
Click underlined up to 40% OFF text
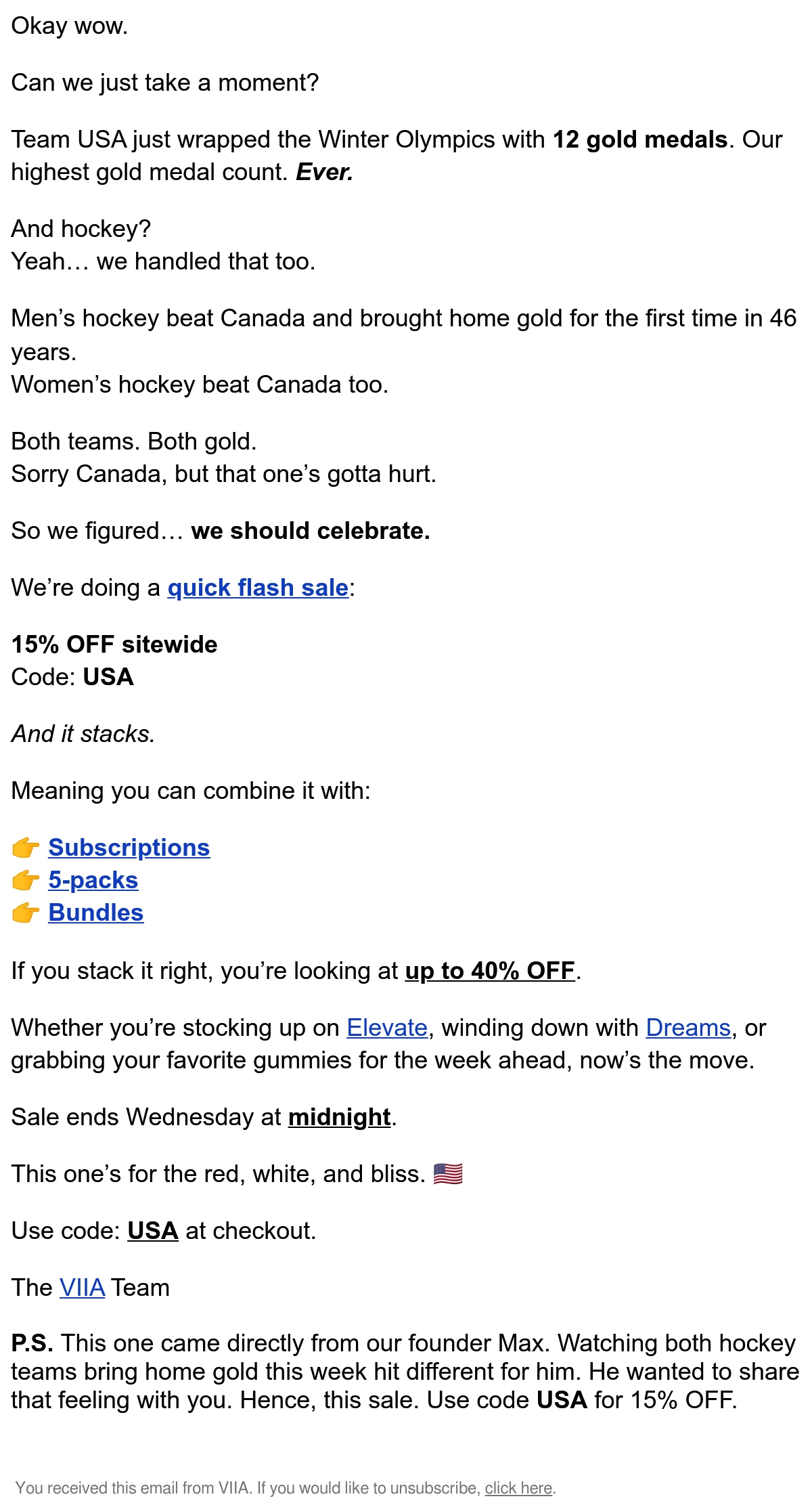pos(490,971)
